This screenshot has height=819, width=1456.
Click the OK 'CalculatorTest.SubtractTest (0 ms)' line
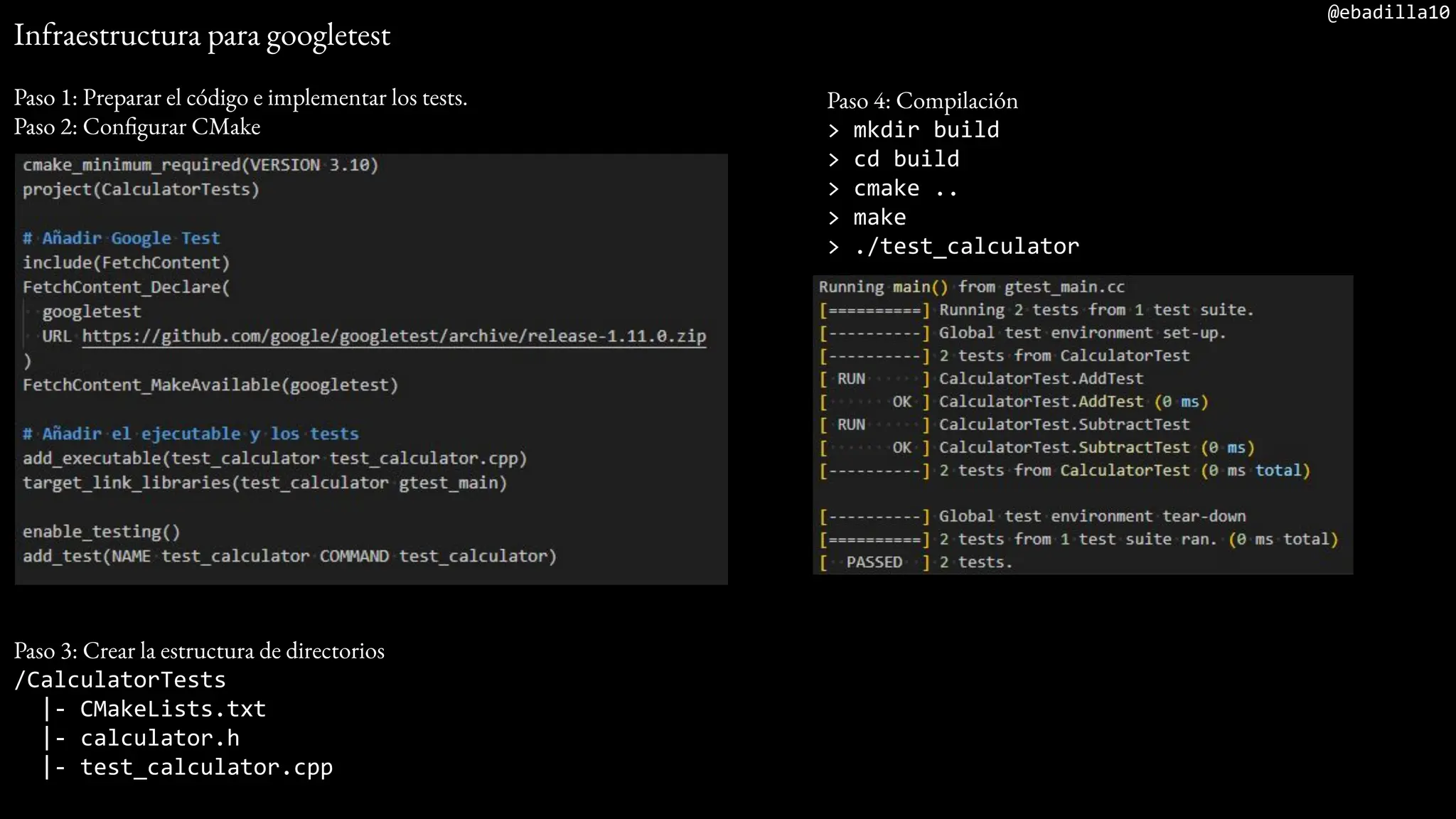coord(1037,447)
